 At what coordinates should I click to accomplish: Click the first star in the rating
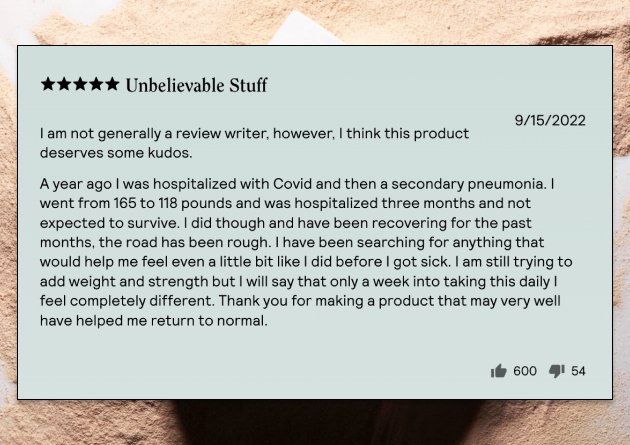click(x=48, y=85)
